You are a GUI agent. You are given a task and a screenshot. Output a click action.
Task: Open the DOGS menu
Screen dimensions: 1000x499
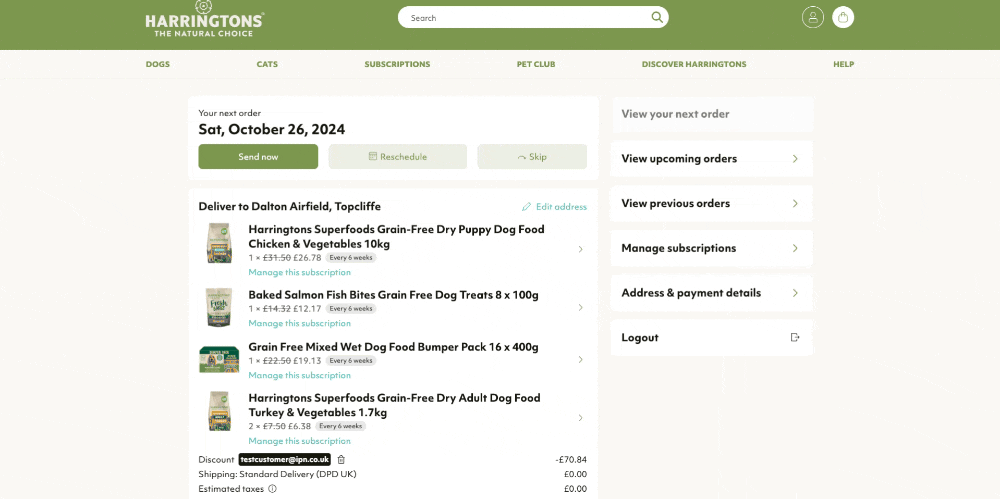[158, 64]
